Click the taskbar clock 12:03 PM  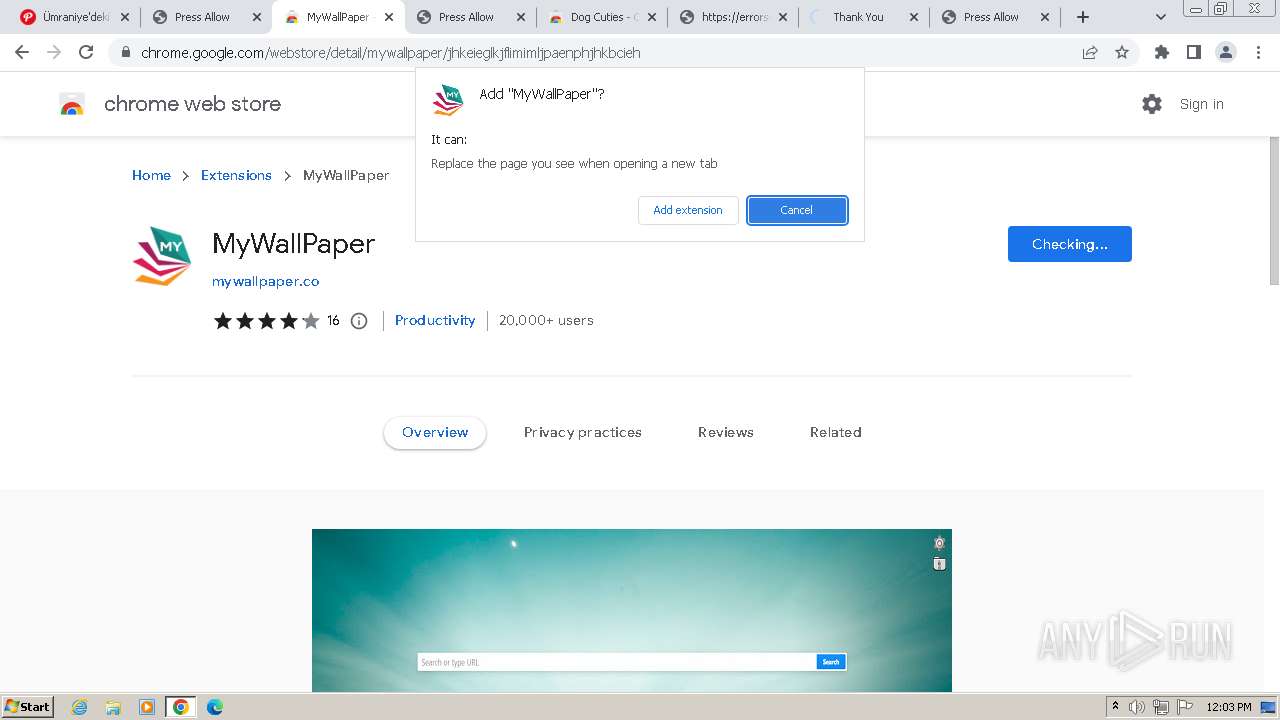[1229, 707]
